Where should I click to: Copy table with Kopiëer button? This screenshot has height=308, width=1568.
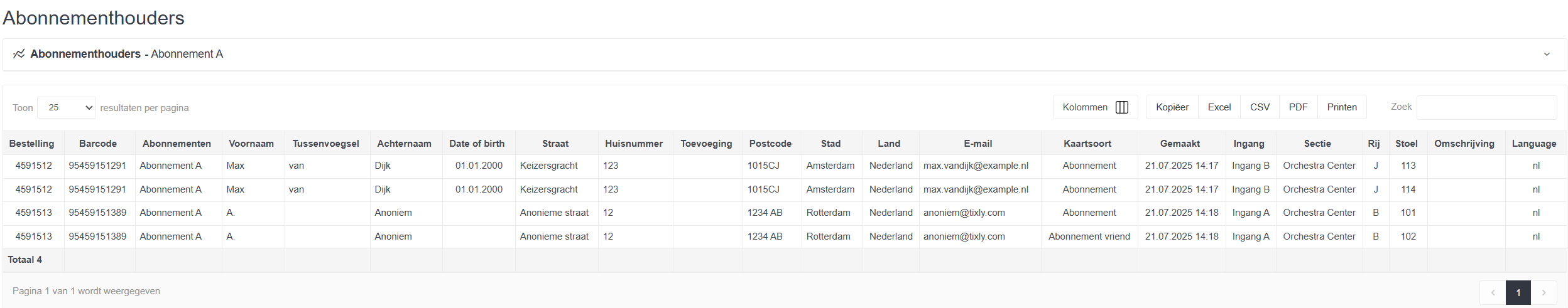(1172, 107)
